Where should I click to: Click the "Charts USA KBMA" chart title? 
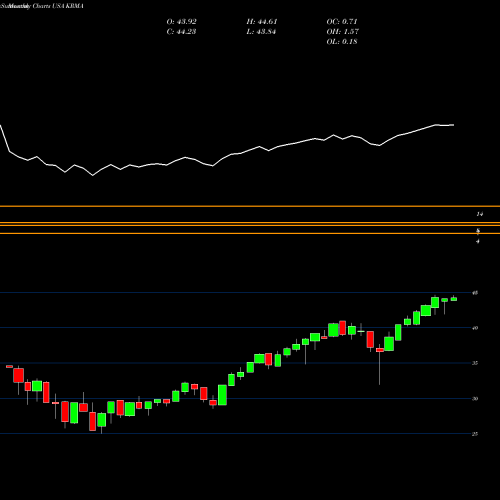[x=58, y=6]
